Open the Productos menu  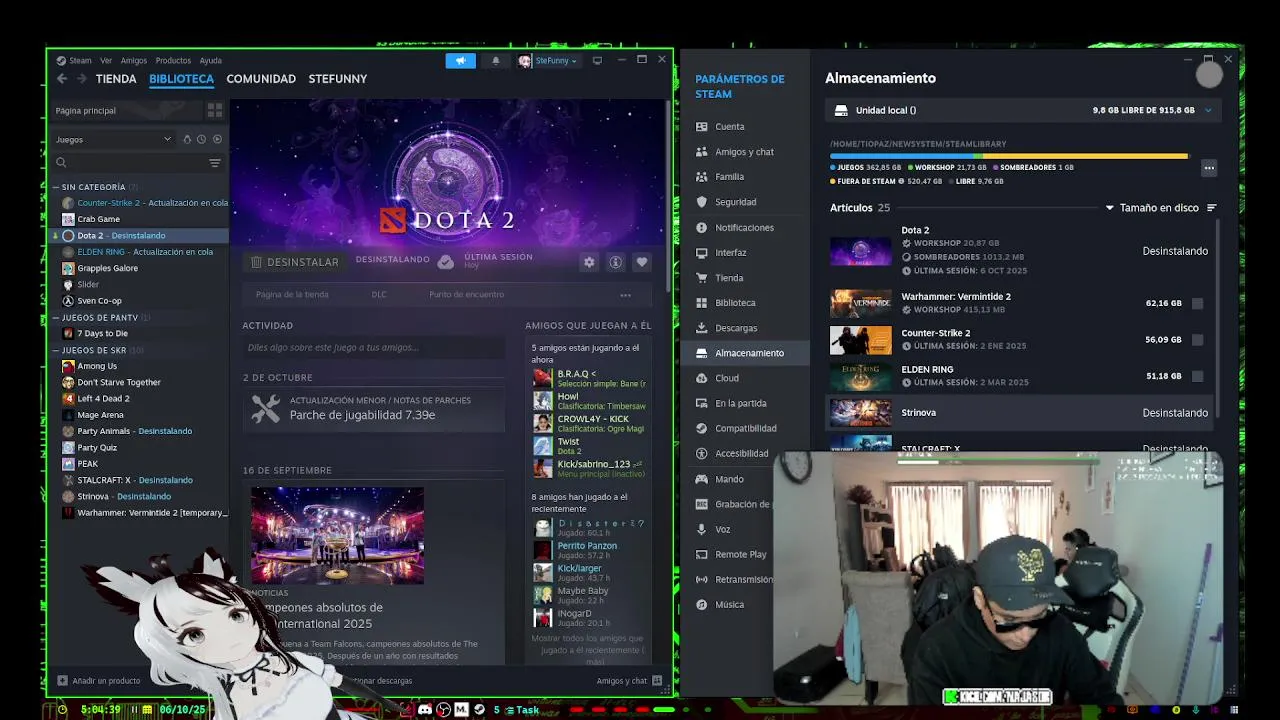[173, 61]
